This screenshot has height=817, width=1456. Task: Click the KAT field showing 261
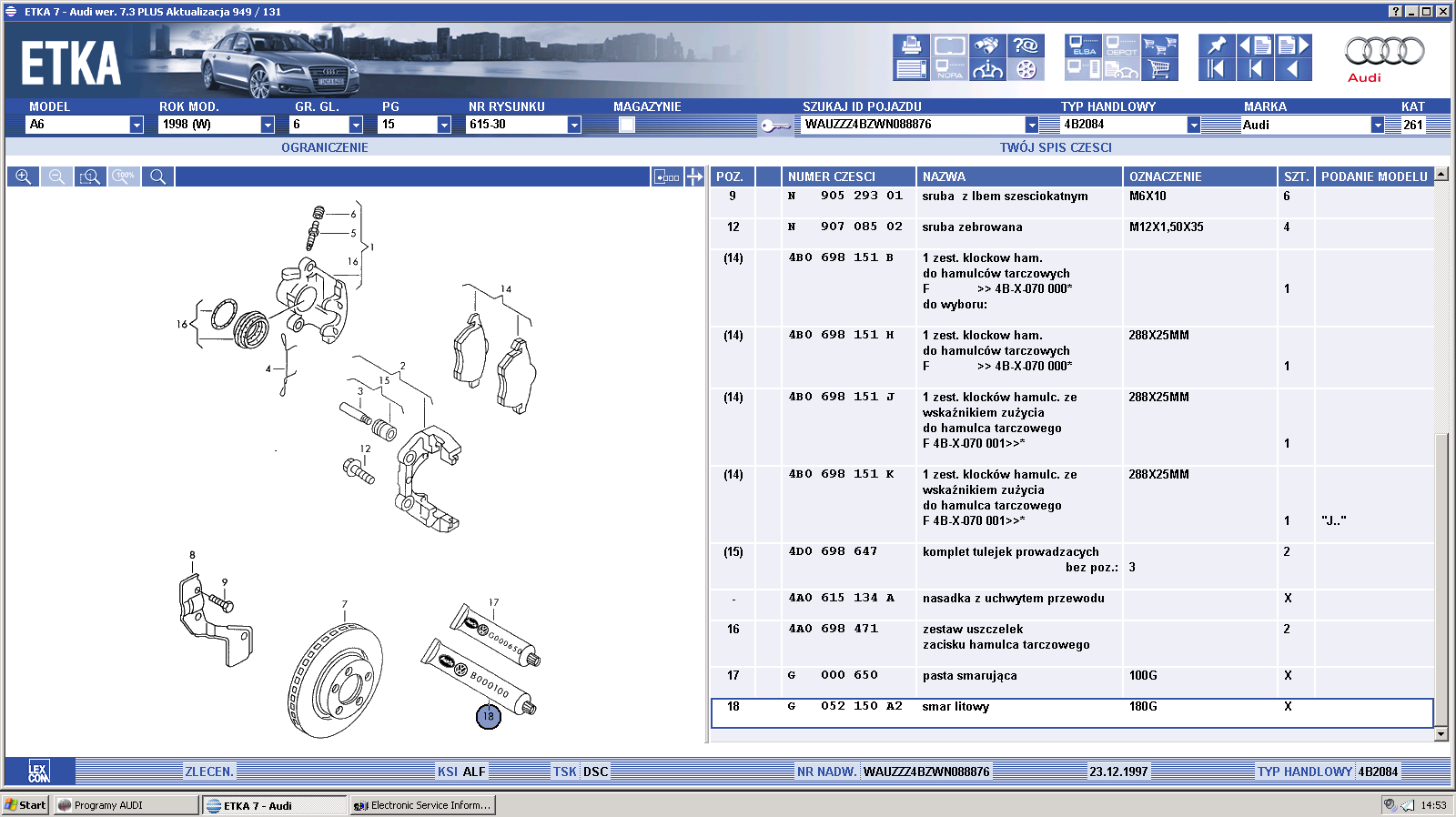coord(1413,125)
